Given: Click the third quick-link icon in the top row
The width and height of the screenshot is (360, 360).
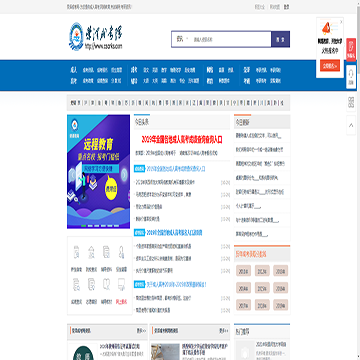Looking at the screenshot, I should [106, 253].
